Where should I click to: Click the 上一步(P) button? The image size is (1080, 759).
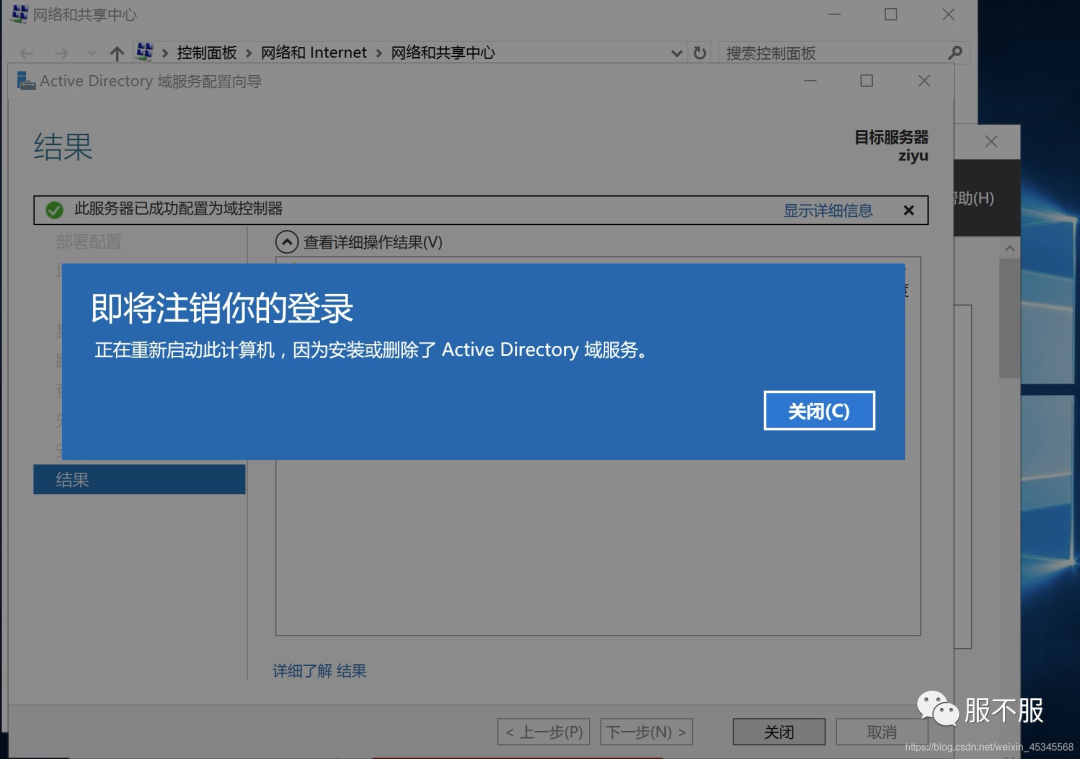click(x=543, y=731)
